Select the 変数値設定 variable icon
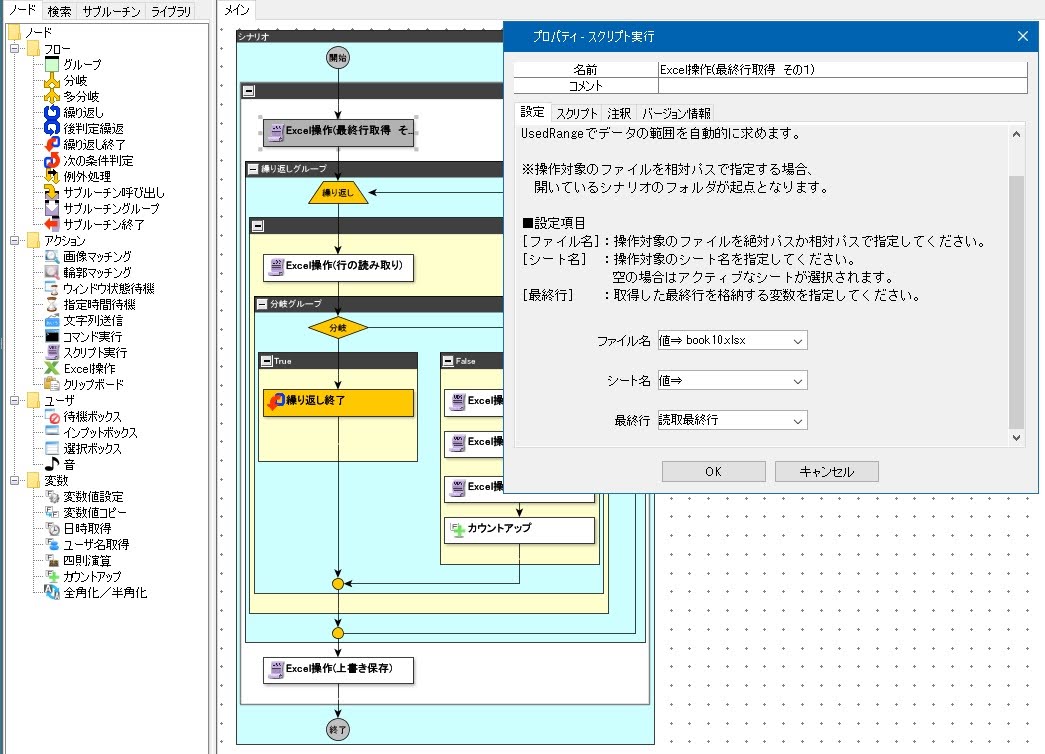 [x=52, y=497]
